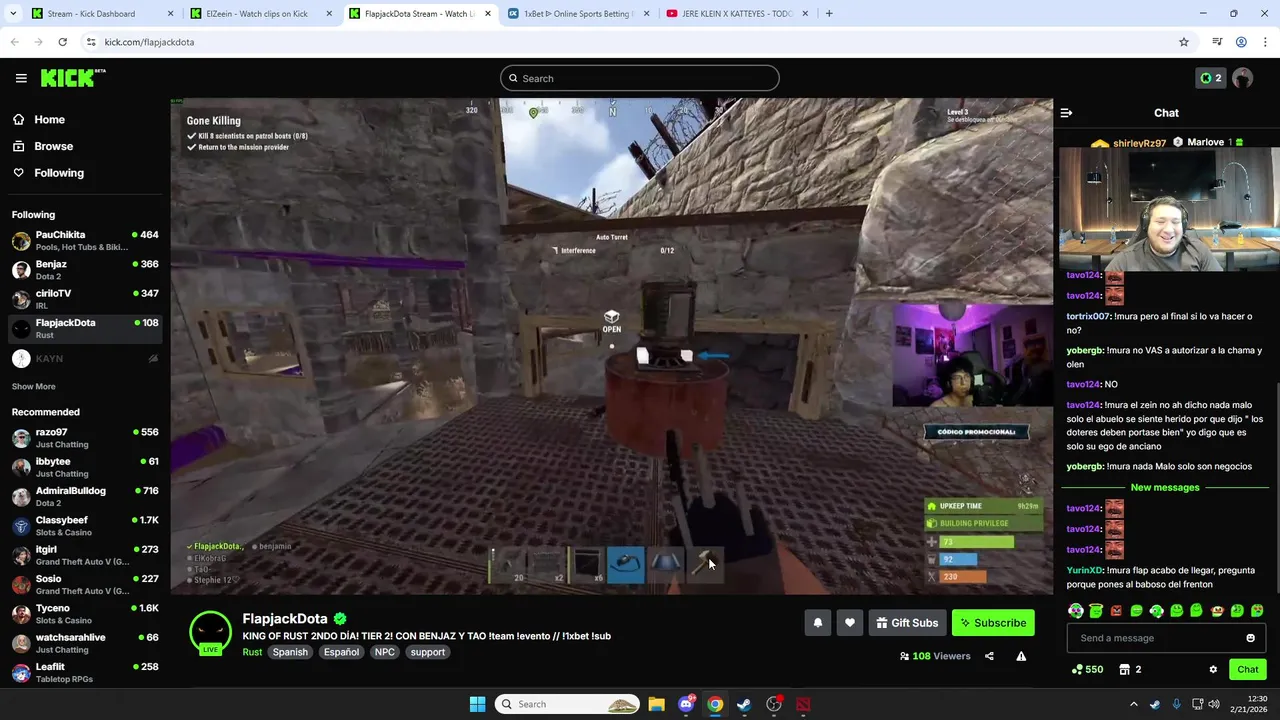The width and height of the screenshot is (1280, 720).
Task: Open PauChikita channel in Following list
Action: click(85, 241)
